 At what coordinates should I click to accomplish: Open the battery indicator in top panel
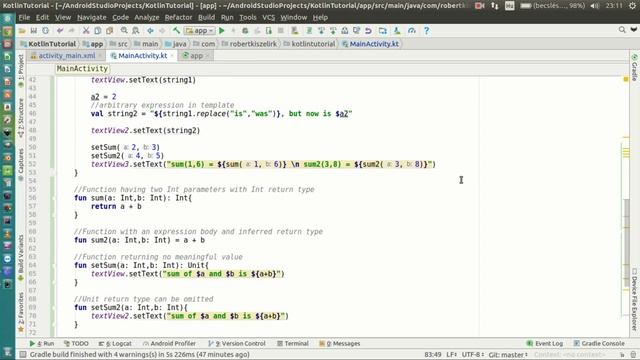click(x=553, y=6)
